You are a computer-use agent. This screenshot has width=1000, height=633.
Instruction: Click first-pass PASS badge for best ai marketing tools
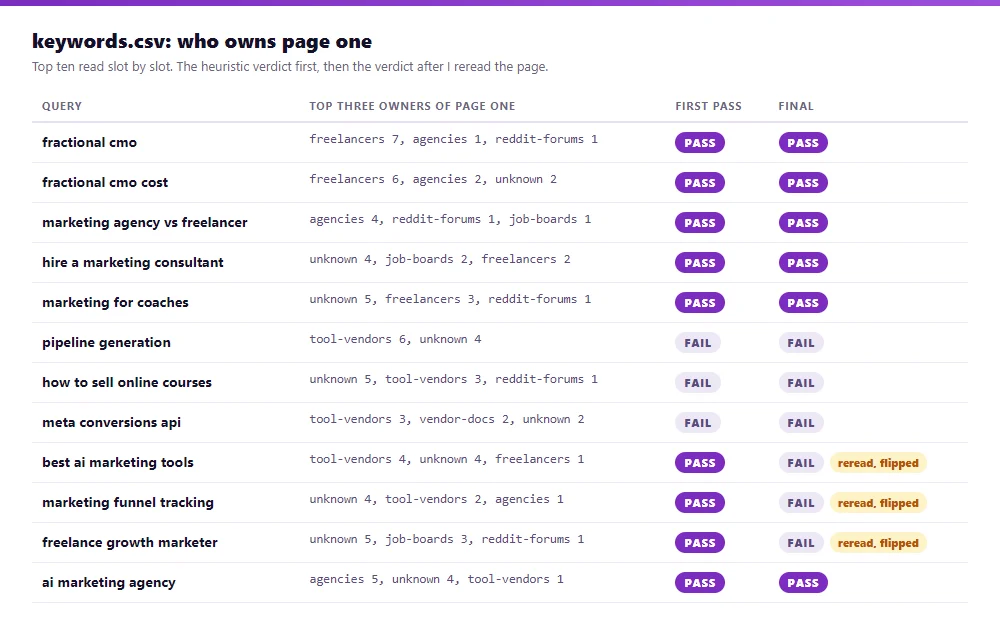[700, 463]
